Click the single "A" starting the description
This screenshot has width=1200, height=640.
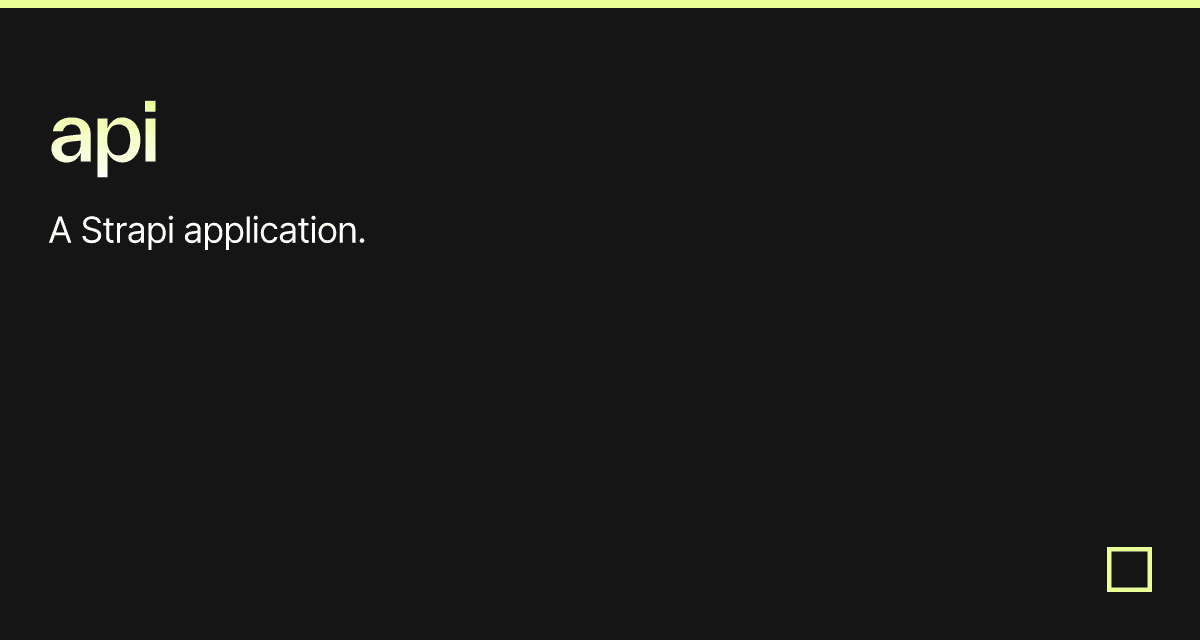pos(60,231)
